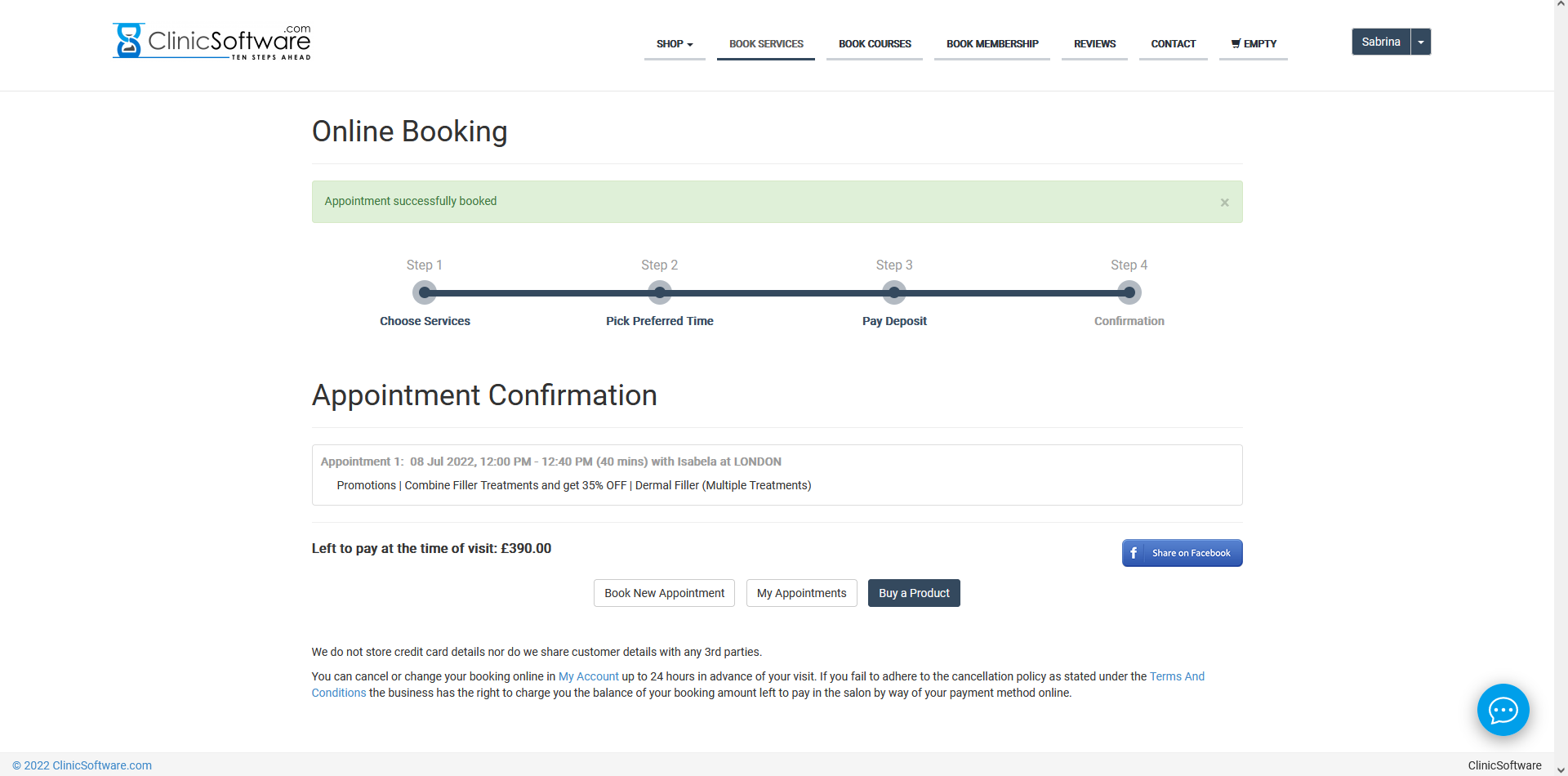Expand the SHOP dropdown menu
Screen dimensions: 1568x776
[674, 44]
